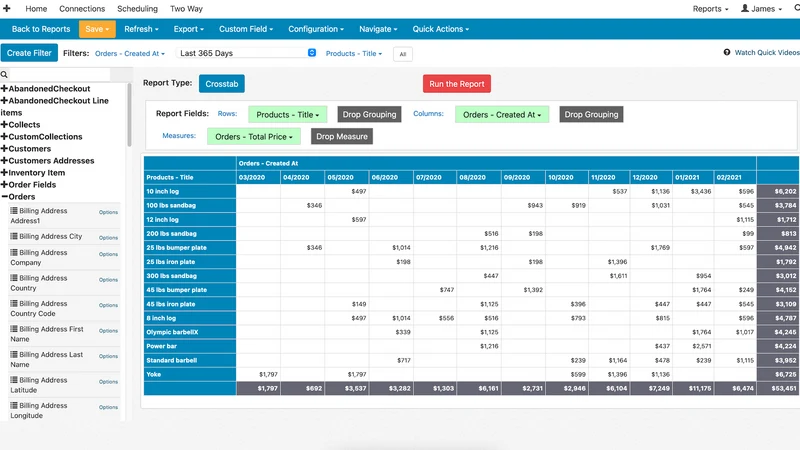
Task: Click Drop Grouping next to Rows field
Action: (x=369, y=114)
